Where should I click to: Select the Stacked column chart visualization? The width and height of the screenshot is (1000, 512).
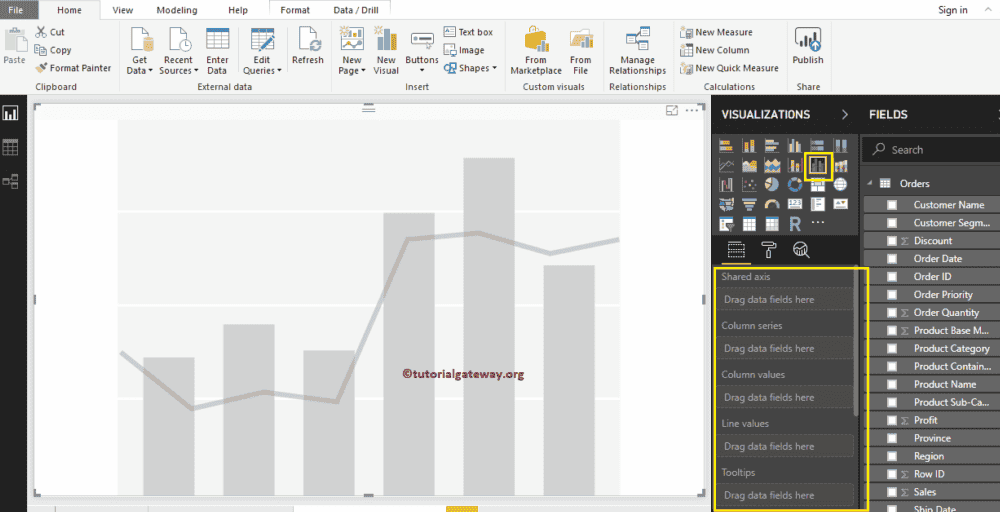click(749, 145)
